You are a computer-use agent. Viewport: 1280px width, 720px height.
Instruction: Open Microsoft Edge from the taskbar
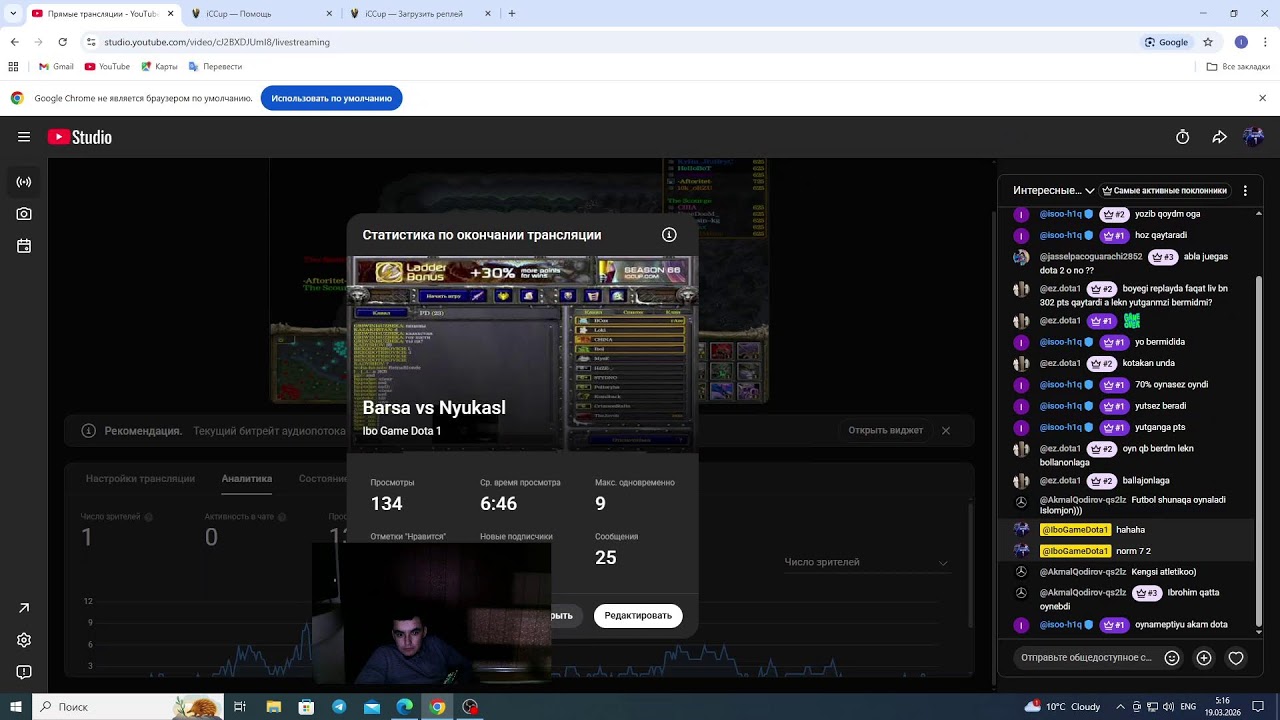pos(405,707)
